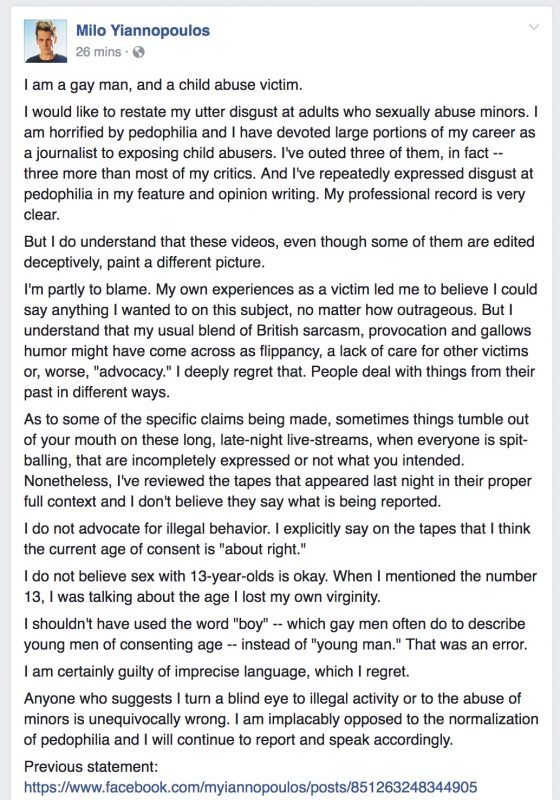Click paragraph starting 'I do not believe sex'

280,586
